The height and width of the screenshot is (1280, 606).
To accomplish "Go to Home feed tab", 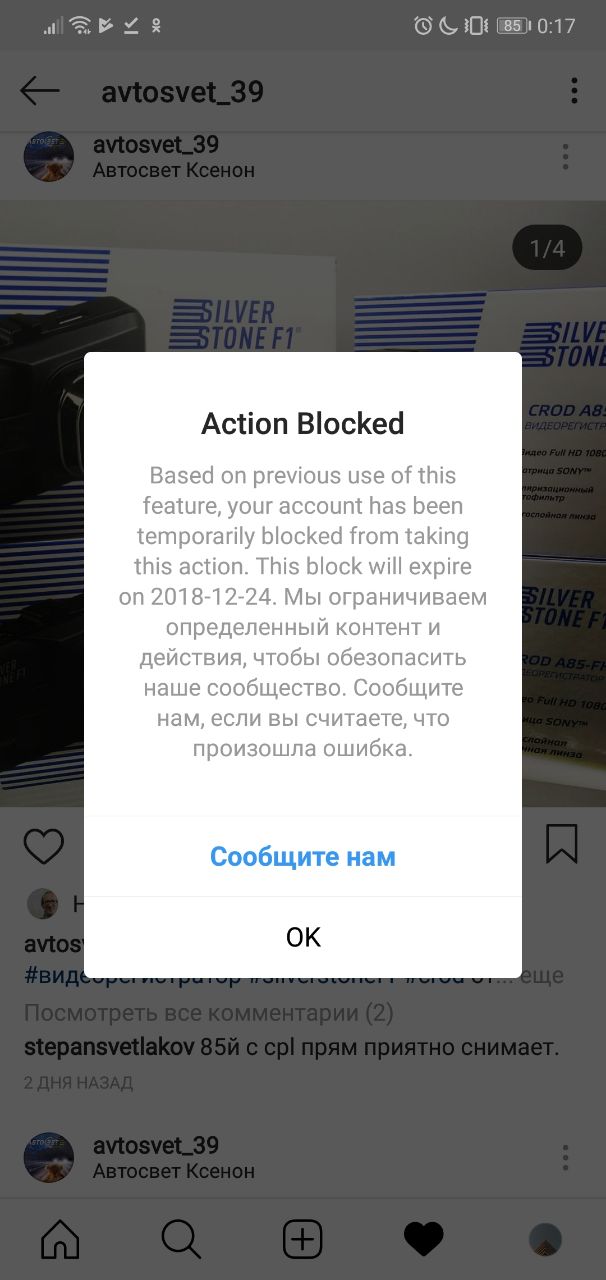I will tap(60, 1240).
